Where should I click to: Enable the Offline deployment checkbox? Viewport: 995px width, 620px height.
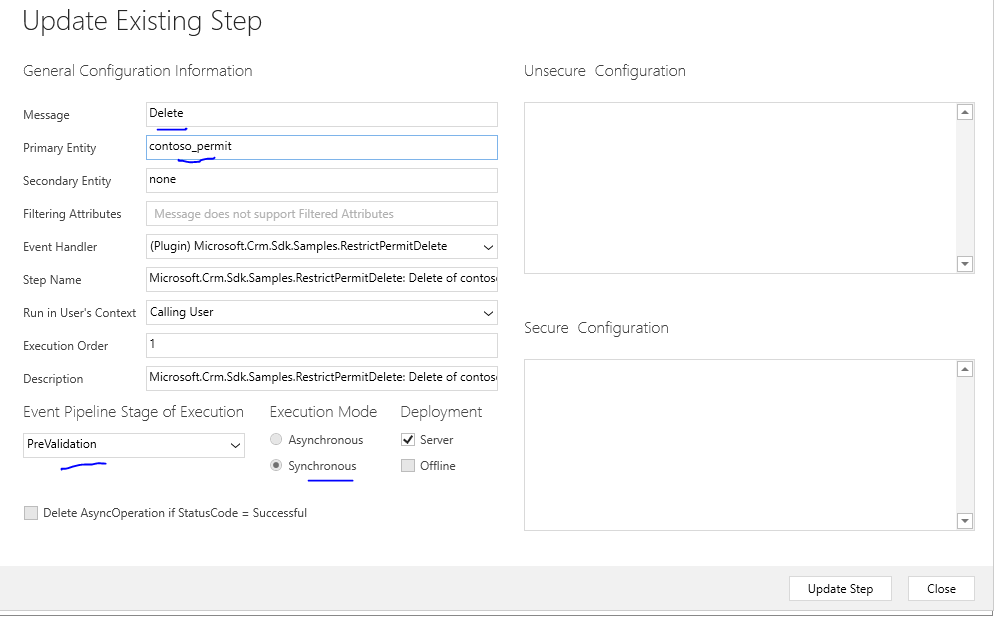pyautogui.click(x=408, y=465)
